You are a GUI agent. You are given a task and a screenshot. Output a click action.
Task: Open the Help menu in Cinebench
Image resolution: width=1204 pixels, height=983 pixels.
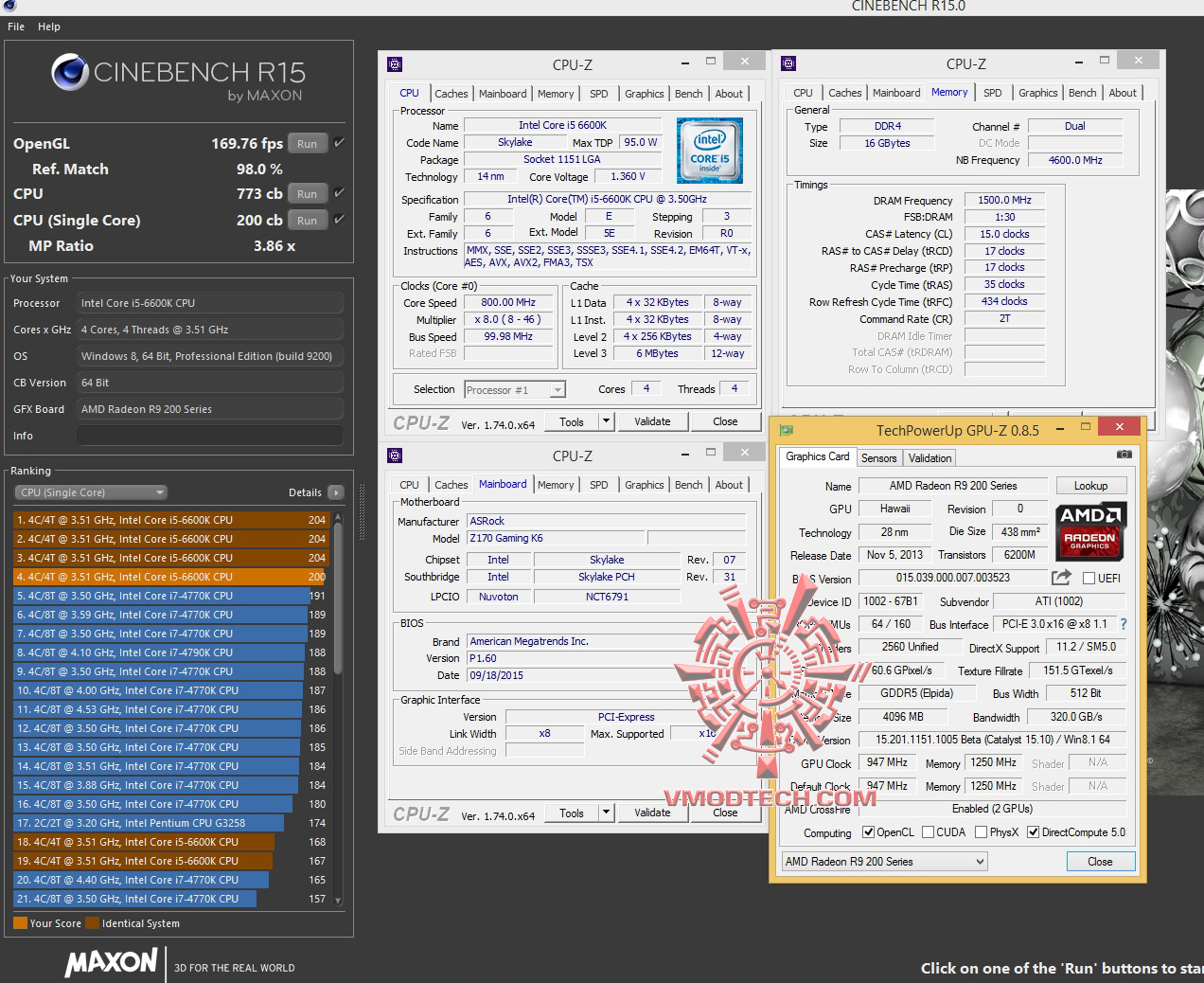point(48,27)
